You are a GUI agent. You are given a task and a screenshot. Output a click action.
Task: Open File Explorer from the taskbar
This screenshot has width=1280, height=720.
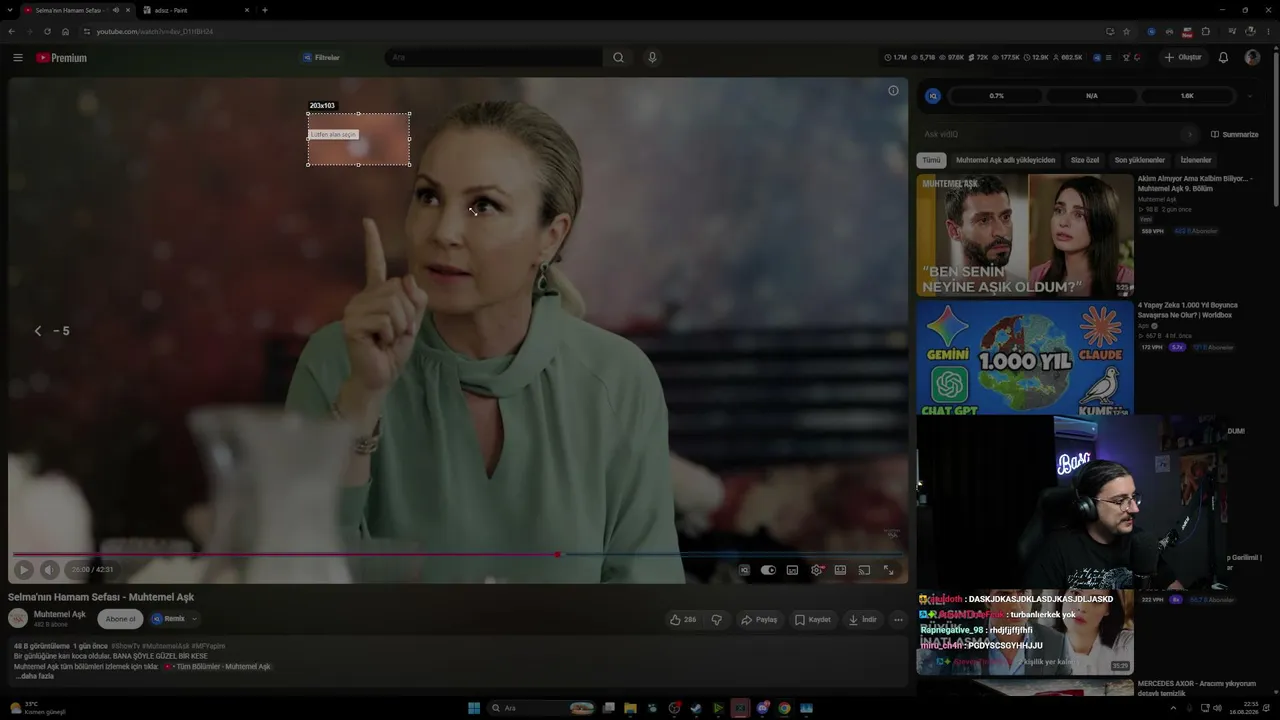click(x=630, y=708)
